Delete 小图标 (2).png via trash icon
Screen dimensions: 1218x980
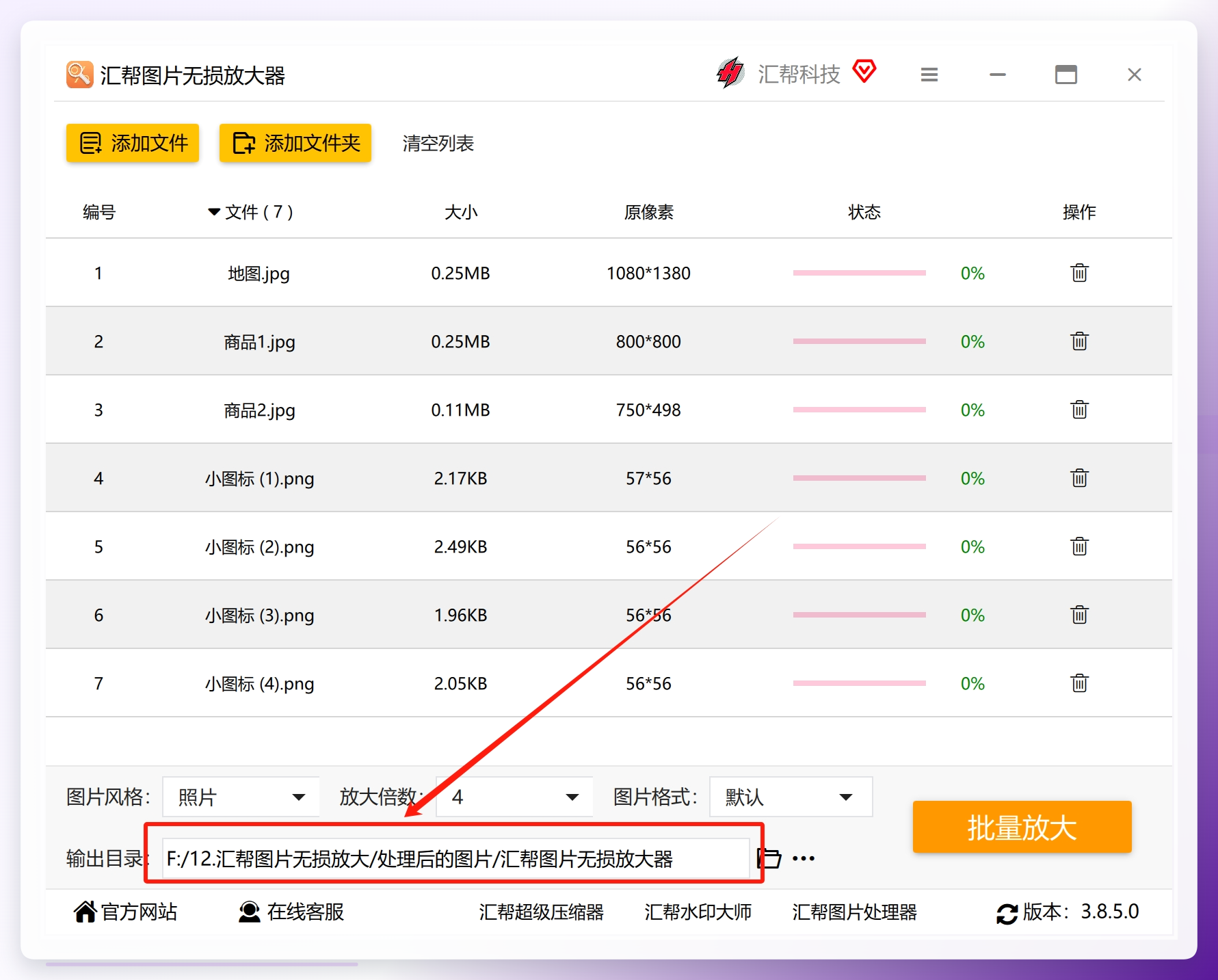coord(1079,546)
